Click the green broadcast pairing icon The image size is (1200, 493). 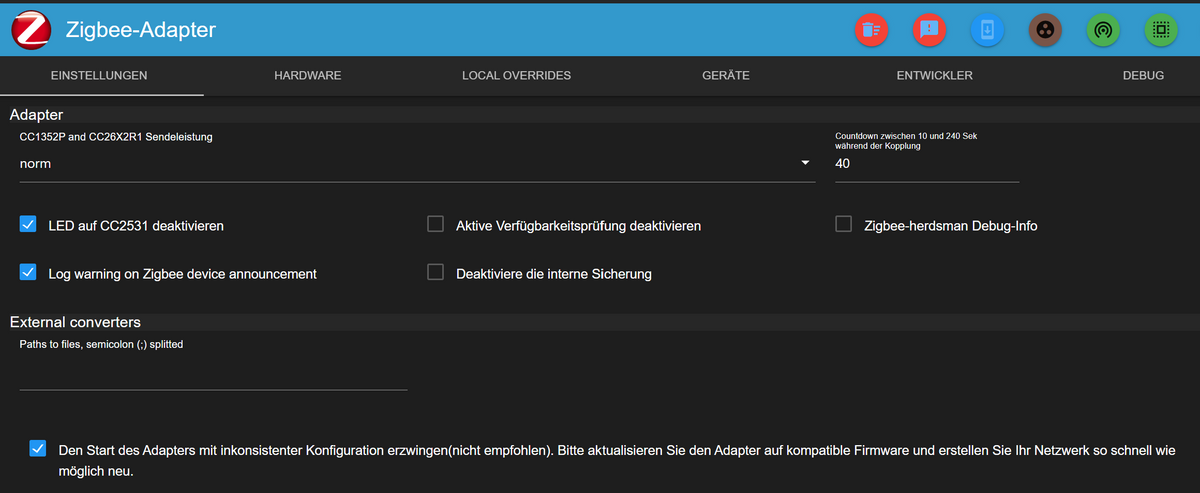(x=1103, y=30)
